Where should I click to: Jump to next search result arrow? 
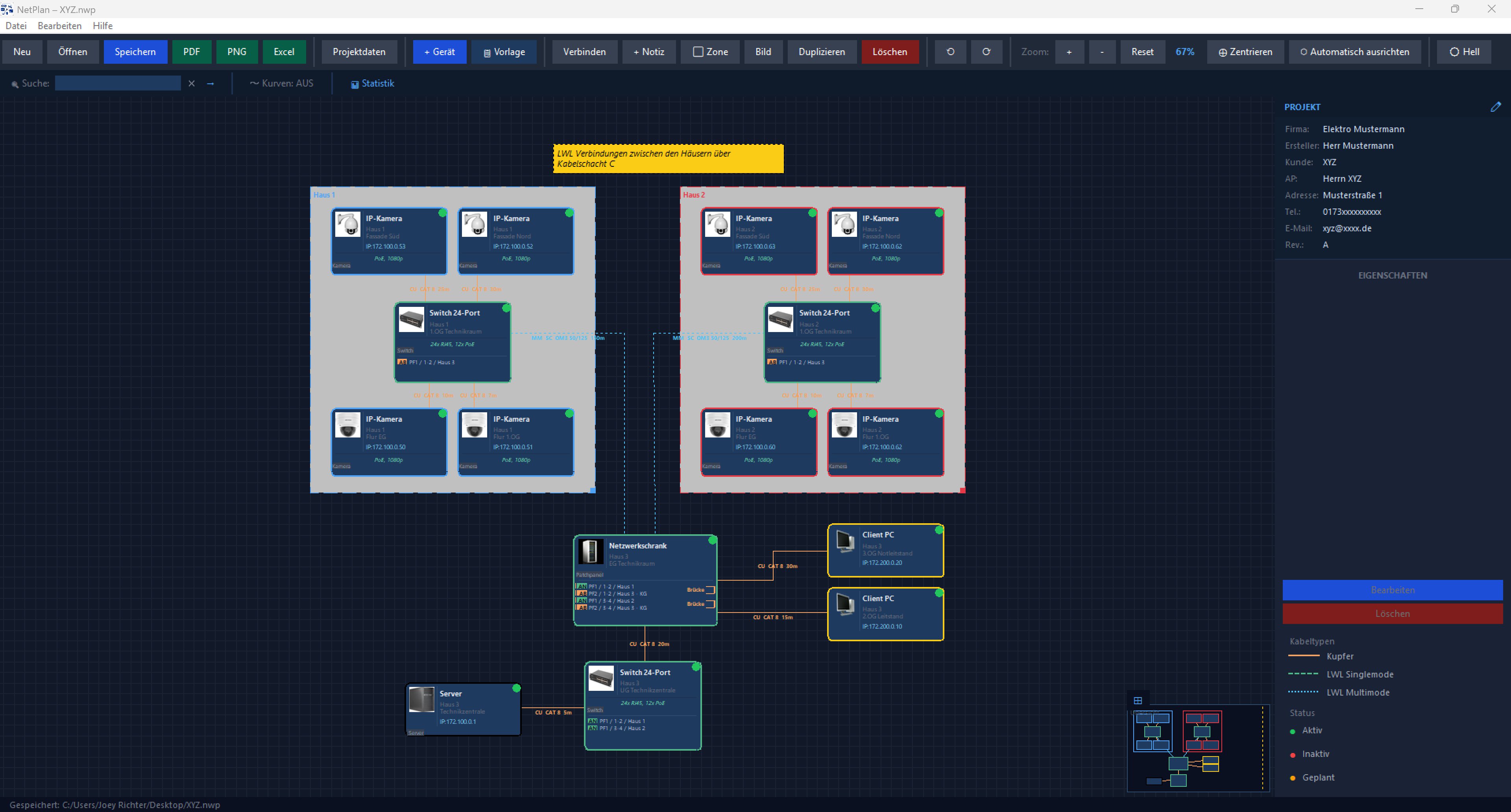pos(211,83)
